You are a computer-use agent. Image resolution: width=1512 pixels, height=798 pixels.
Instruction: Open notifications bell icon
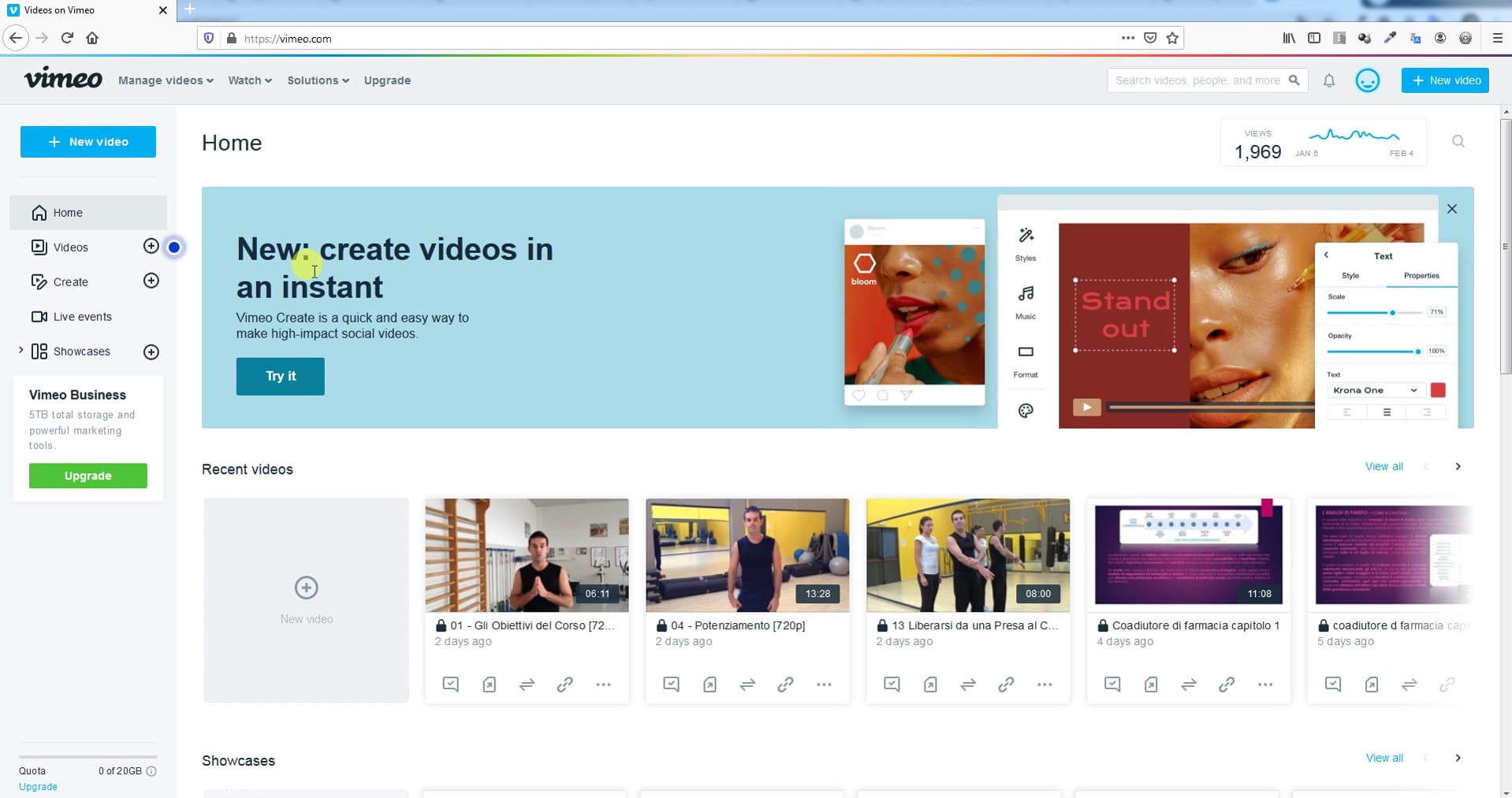pyautogui.click(x=1329, y=80)
